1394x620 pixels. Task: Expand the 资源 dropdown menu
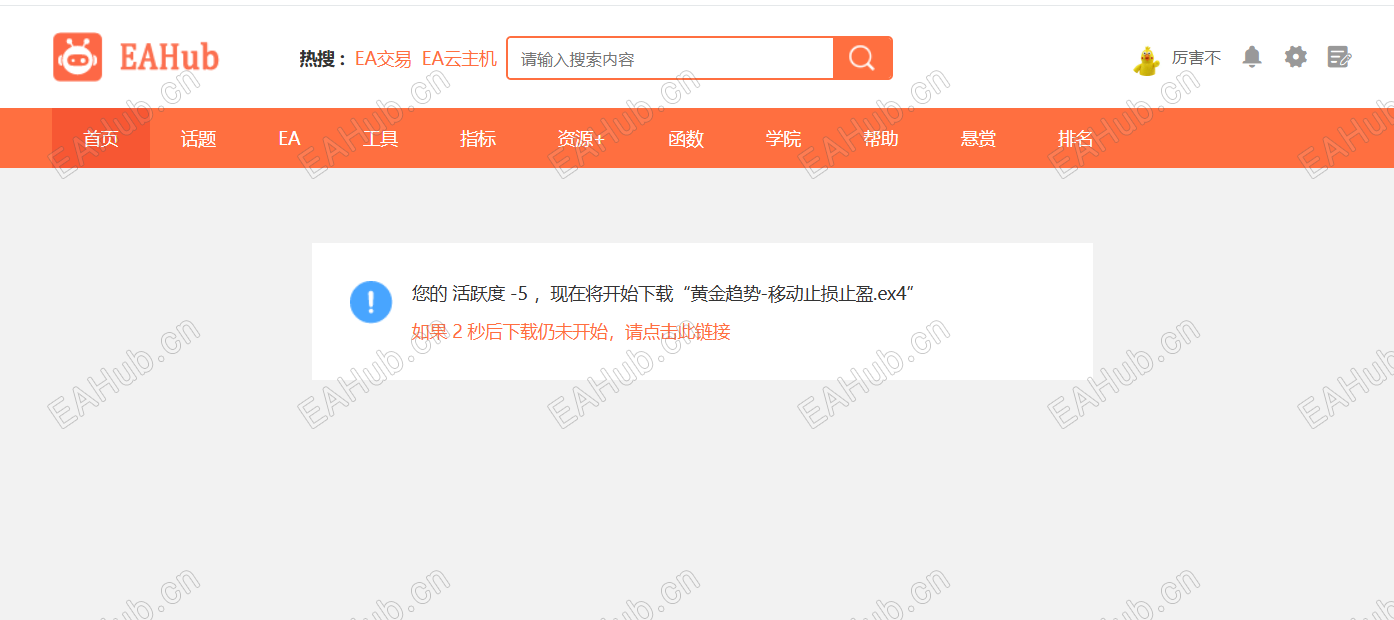tap(581, 139)
